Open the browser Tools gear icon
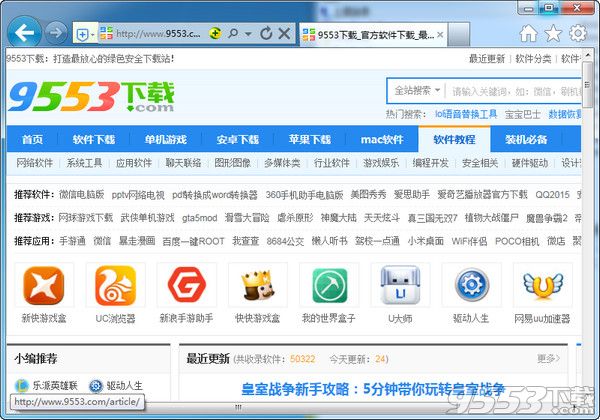This screenshot has height=420, width=600. pyautogui.click(x=578, y=33)
